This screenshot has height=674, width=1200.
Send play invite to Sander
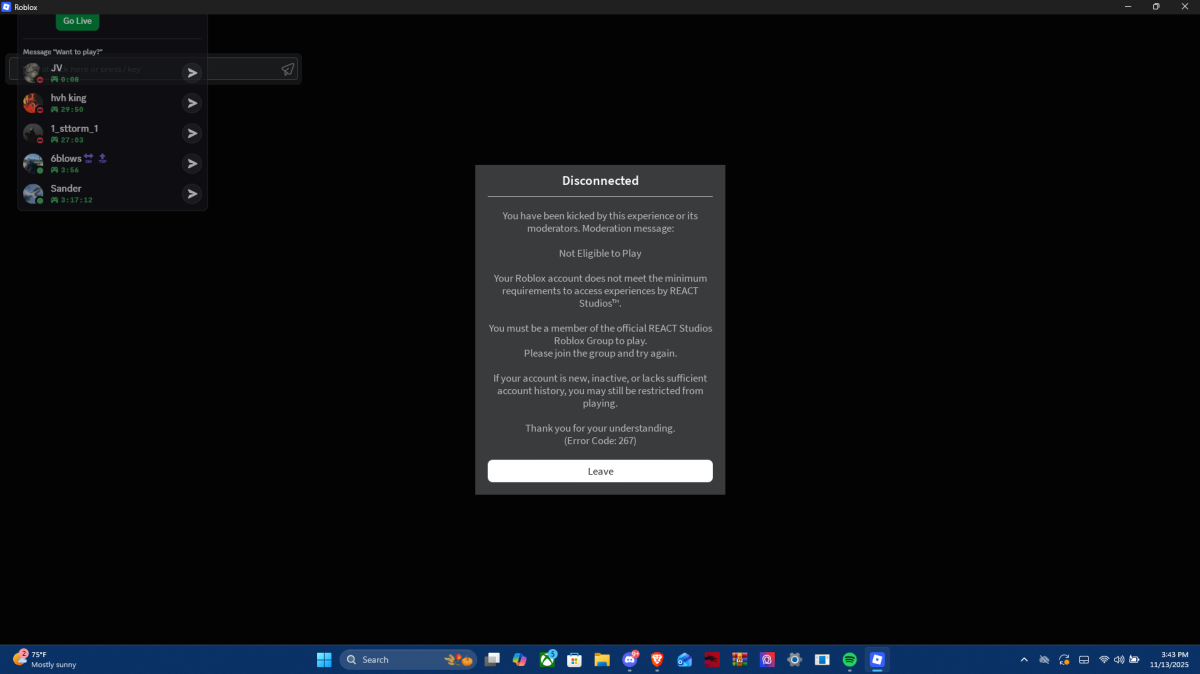[192, 194]
